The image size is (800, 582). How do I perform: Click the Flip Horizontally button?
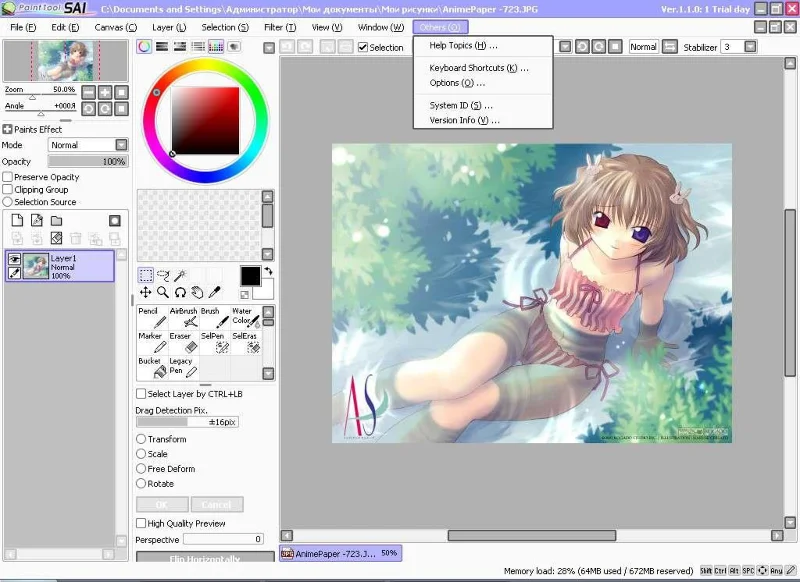click(205, 557)
